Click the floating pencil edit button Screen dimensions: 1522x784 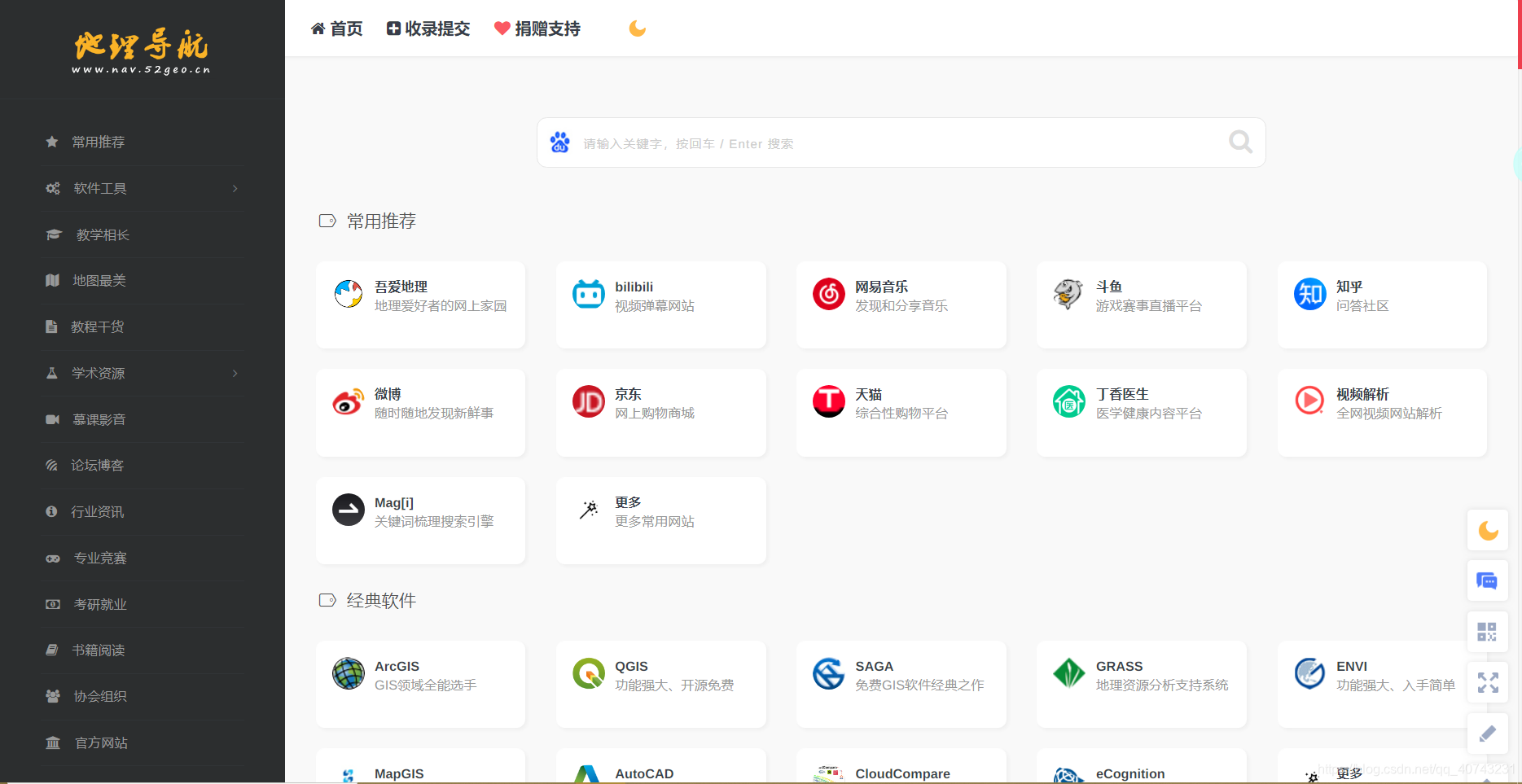(x=1488, y=733)
